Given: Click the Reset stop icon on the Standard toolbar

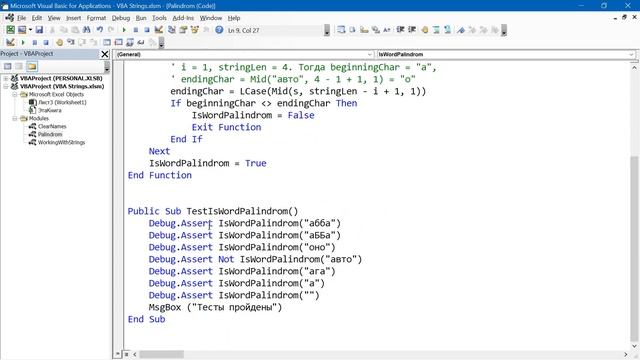Looking at the screenshot, I should (147, 30).
